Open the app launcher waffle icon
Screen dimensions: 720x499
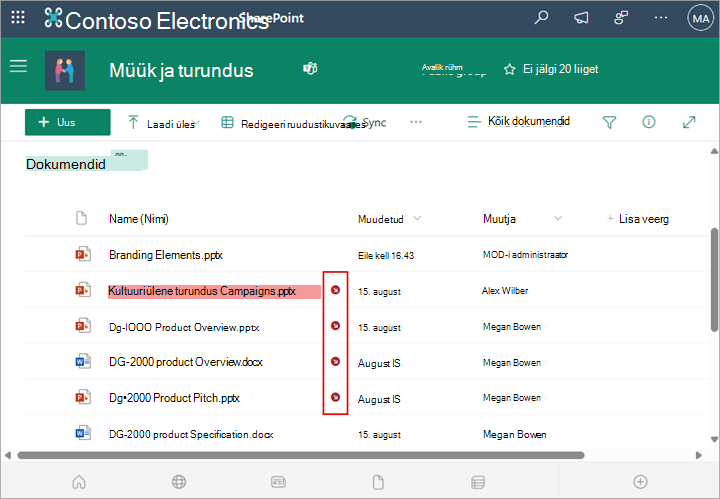(x=17, y=17)
